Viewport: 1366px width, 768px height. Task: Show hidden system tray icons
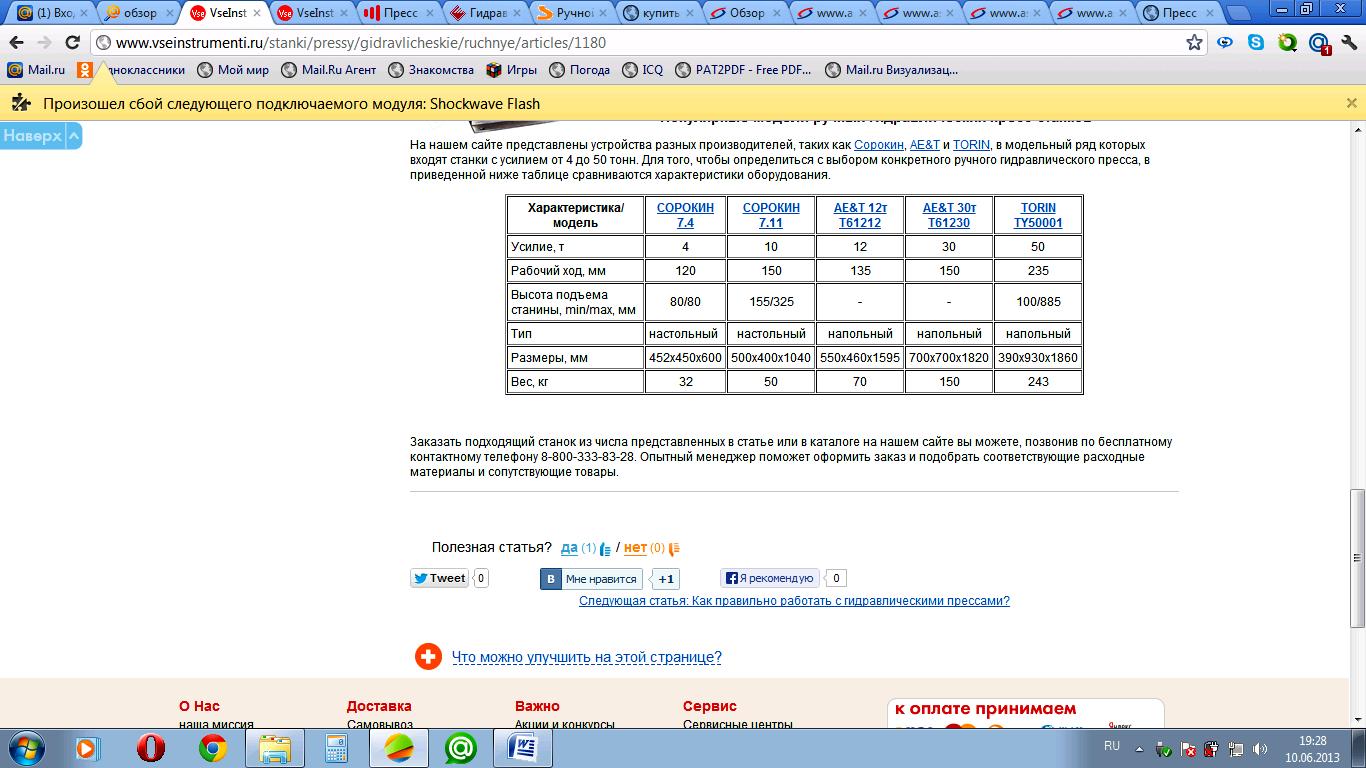click(x=1139, y=748)
